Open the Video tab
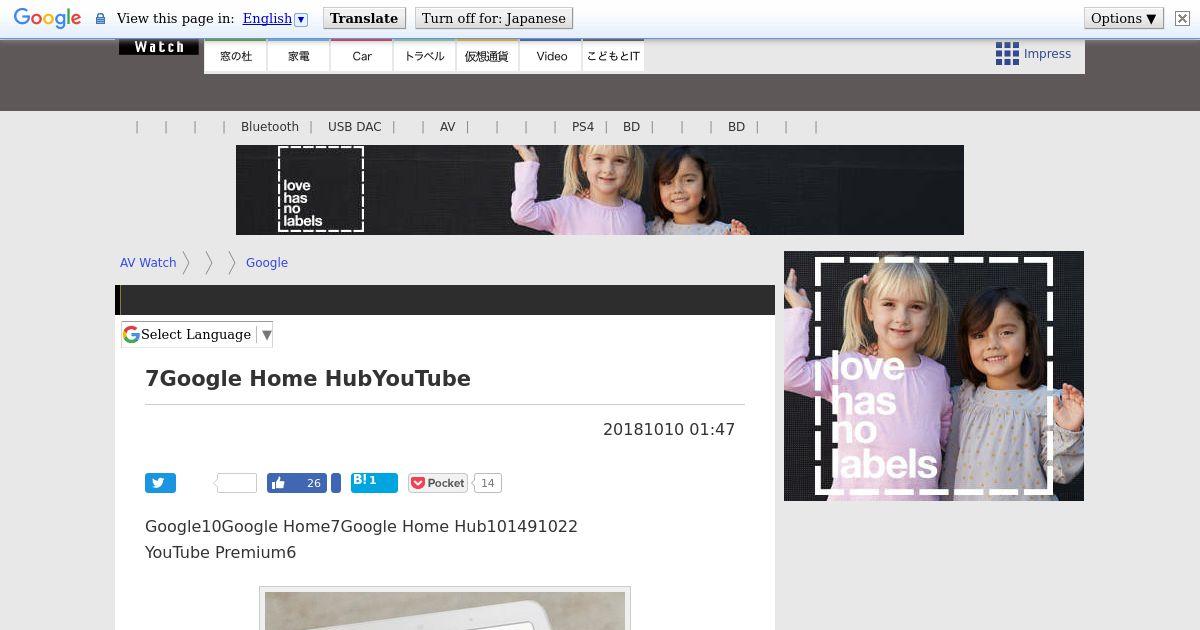The image size is (1200, 630). point(551,56)
